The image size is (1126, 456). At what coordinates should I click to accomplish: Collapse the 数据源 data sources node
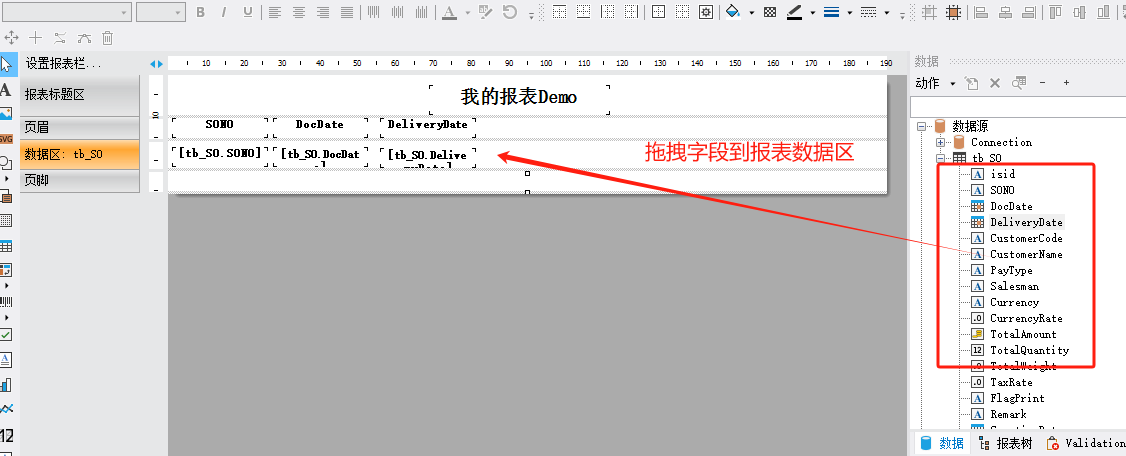[921, 126]
